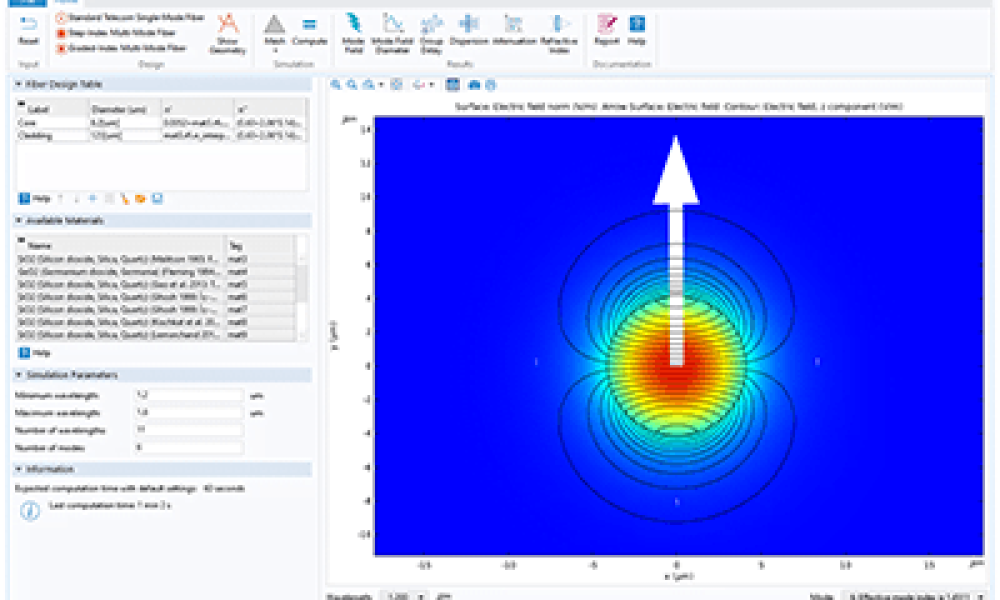Show the Mode Field plot
1000x600 pixels.
[353, 33]
